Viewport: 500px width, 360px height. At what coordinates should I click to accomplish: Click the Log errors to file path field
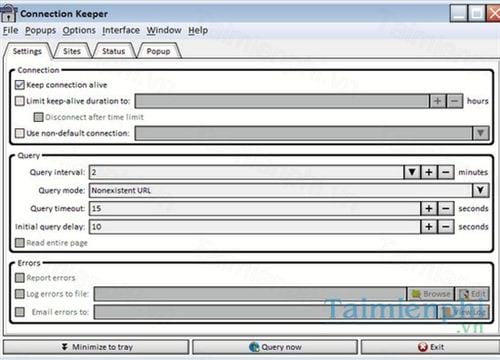(250, 294)
